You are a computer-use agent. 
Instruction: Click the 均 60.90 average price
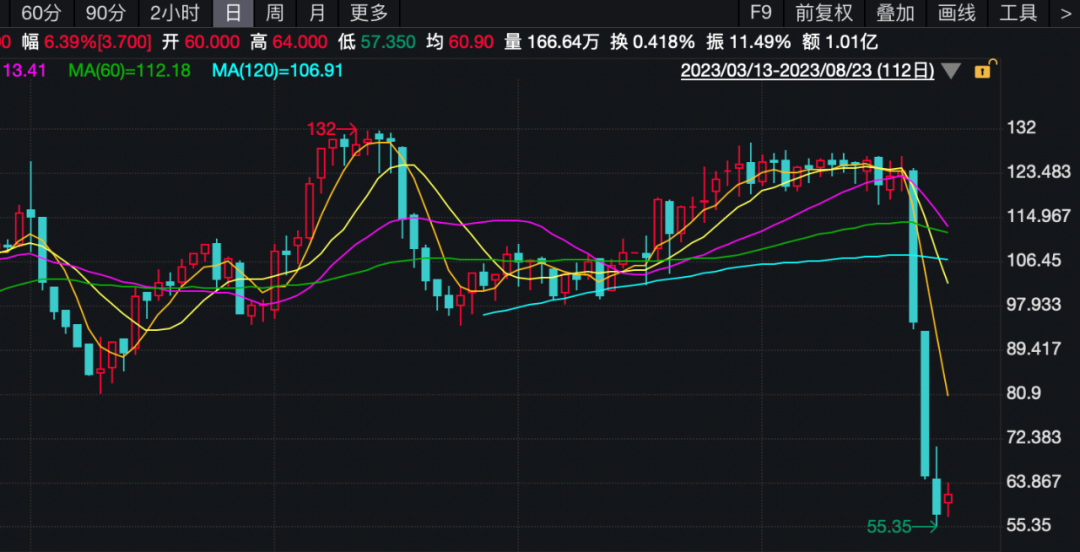tap(459, 42)
